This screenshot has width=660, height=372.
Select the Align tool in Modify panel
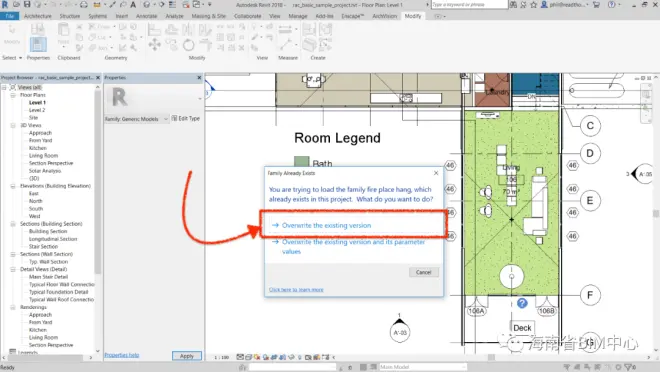tap(154, 29)
